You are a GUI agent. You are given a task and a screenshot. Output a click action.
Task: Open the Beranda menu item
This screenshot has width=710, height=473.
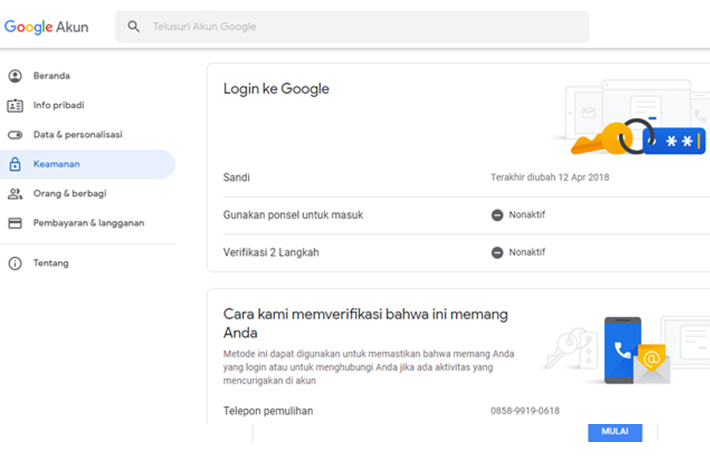88,76
